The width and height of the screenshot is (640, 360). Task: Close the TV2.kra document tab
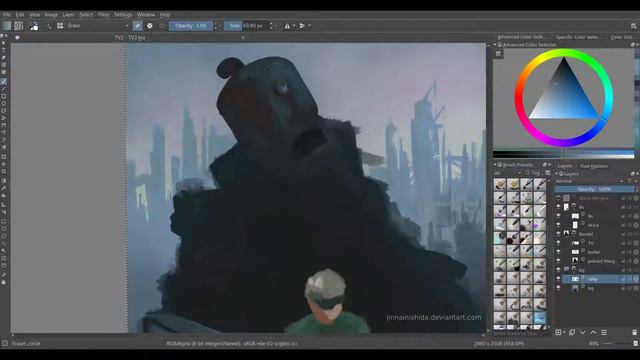pyautogui.click(x=243, y=38)
